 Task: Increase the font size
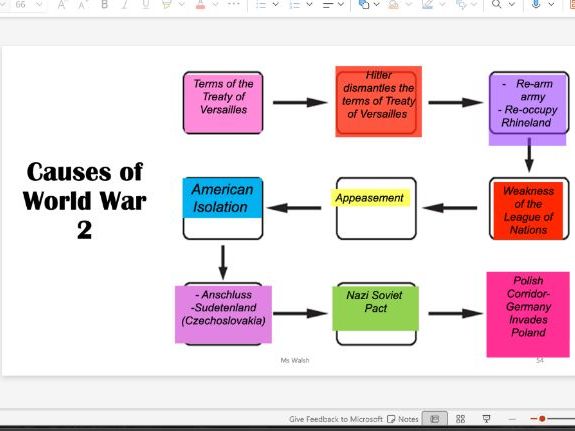(x=62, y=4)
